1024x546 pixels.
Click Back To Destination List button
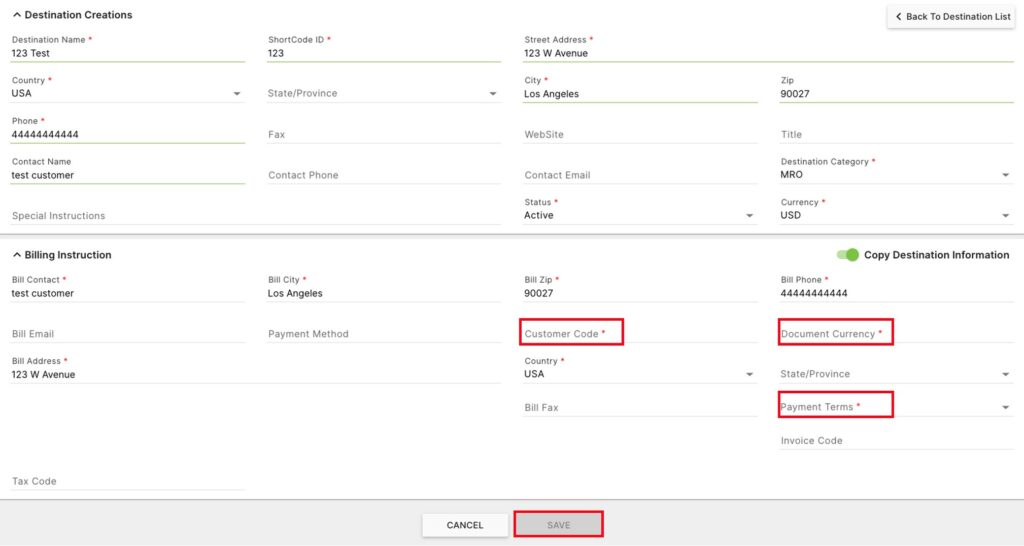951,17
